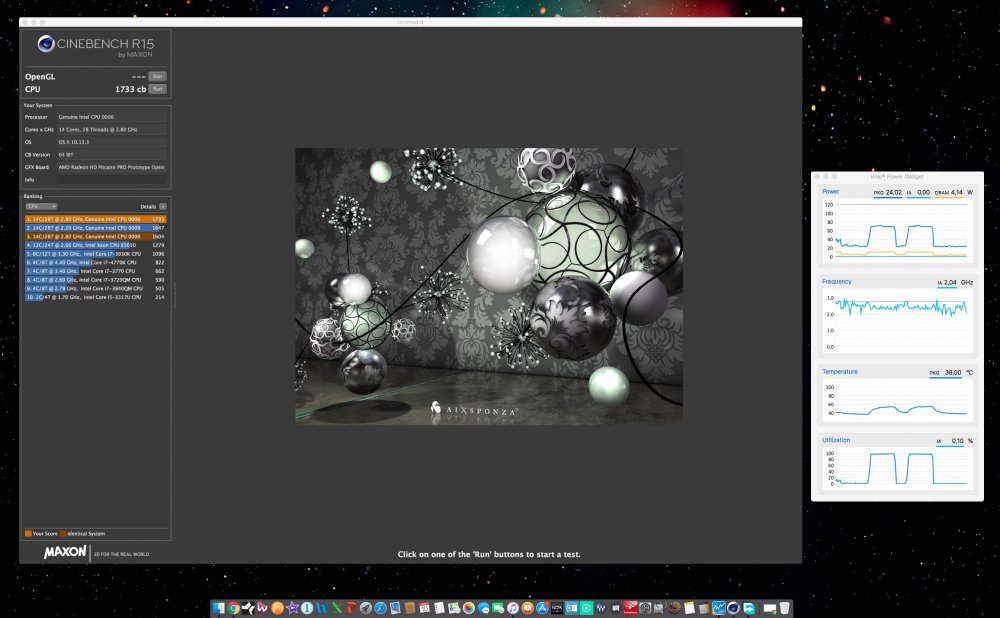Click the Frequency value '2,04' GHz
This screenshot has width=1000, height=618.
pos(950,283)
